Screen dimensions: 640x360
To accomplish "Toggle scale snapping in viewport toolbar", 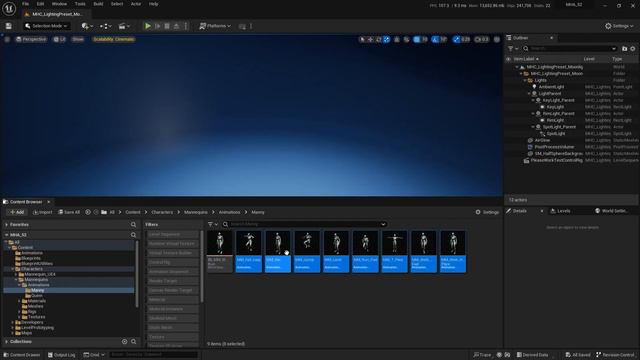I will point(456,40).
